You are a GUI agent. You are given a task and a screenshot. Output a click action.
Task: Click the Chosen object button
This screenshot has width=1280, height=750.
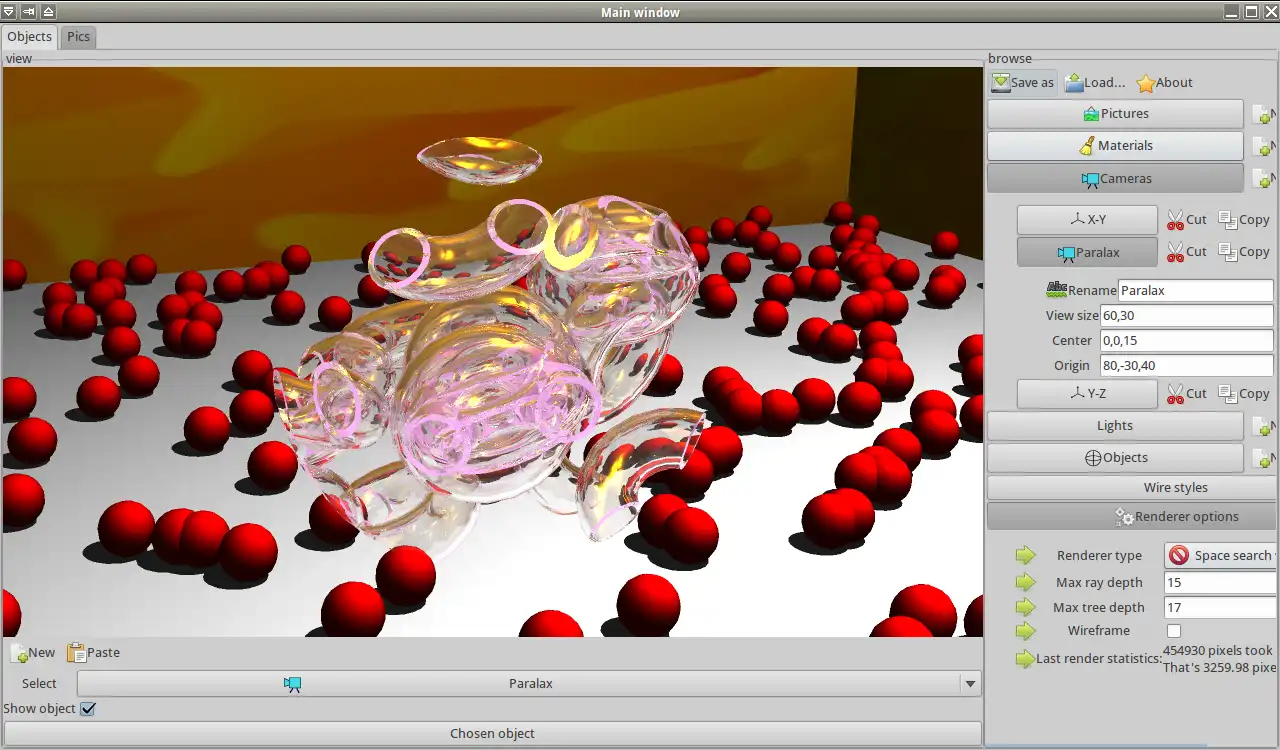point(492,734)
